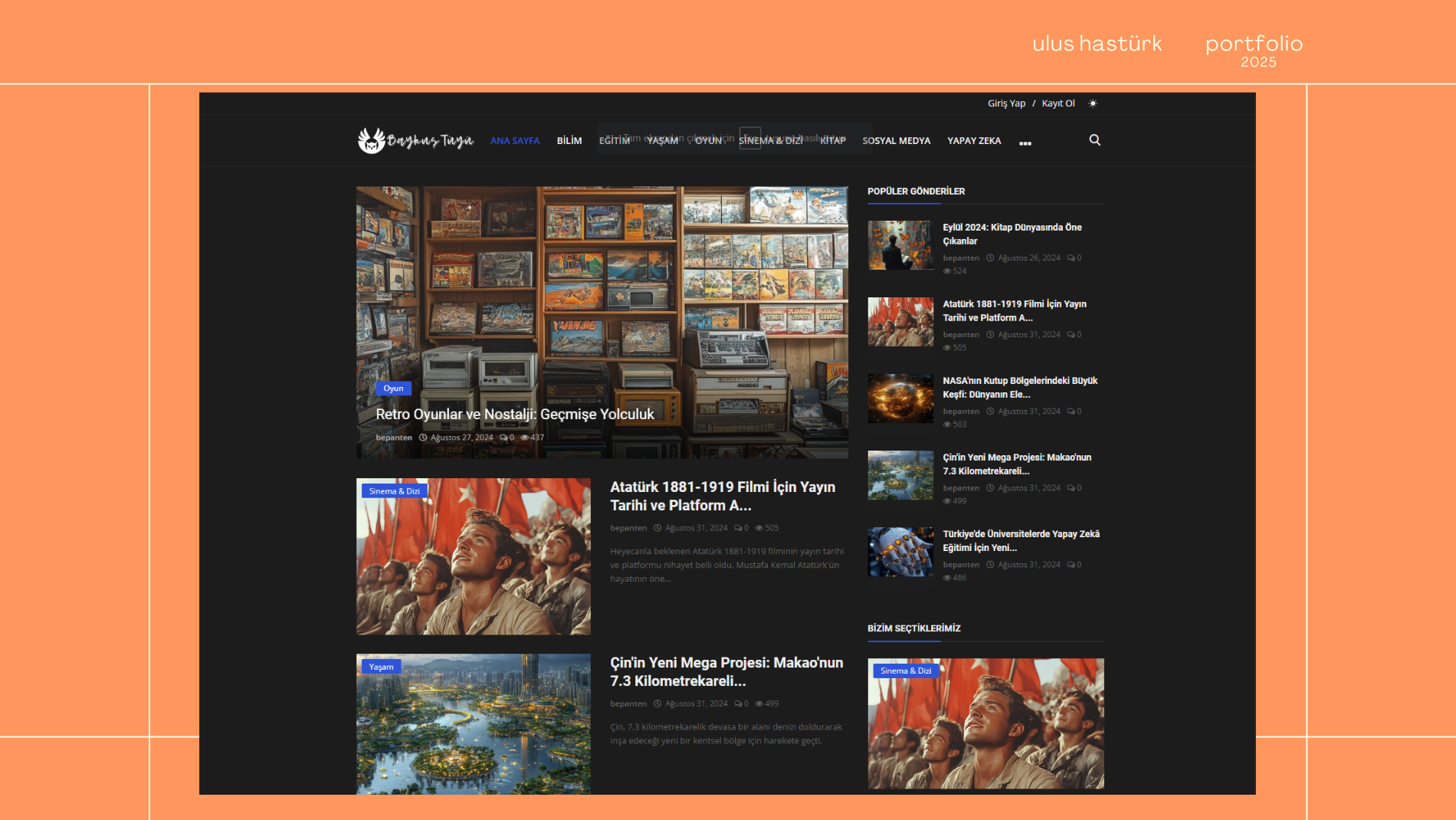This screenshot has height=820, width=1456.
Task: Open the NASA Kutup Bölgeleri globe thumbnail
Action: 900,399
